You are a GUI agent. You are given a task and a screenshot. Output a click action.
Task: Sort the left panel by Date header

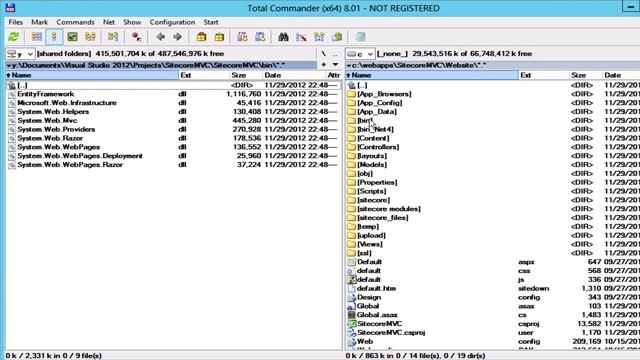point(294,75)
